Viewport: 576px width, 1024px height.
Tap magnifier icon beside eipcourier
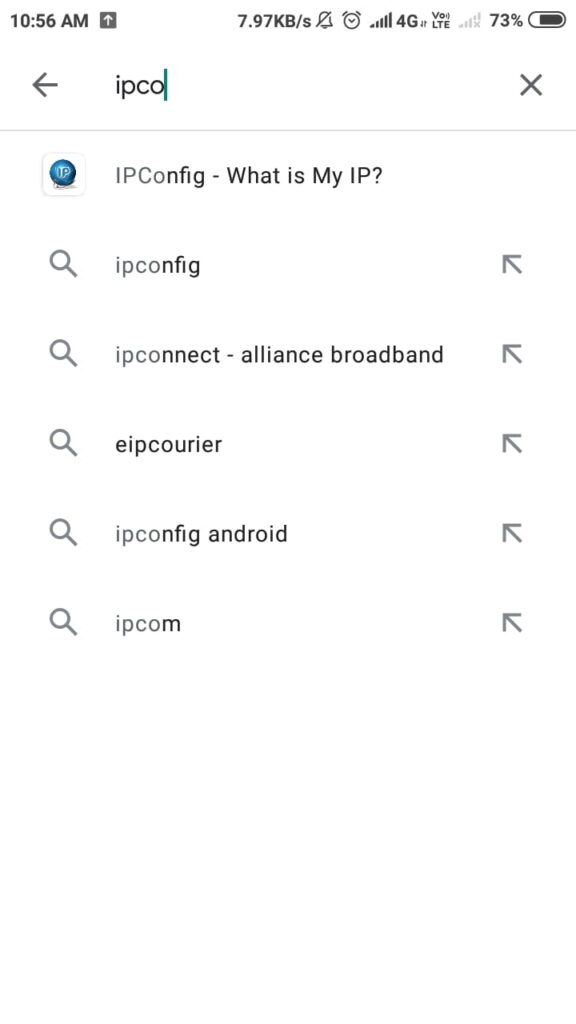63,444
